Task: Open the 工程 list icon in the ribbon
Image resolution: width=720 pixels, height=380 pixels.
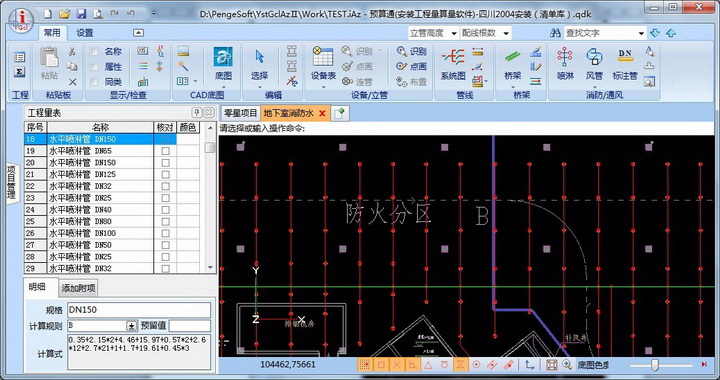Action: point(19,57)
